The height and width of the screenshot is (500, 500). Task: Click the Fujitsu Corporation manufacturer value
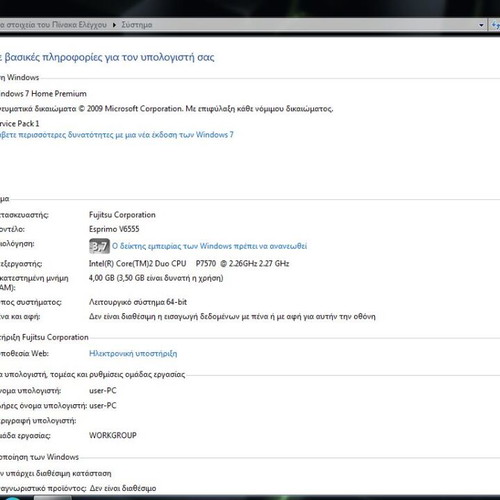point(122,215)
